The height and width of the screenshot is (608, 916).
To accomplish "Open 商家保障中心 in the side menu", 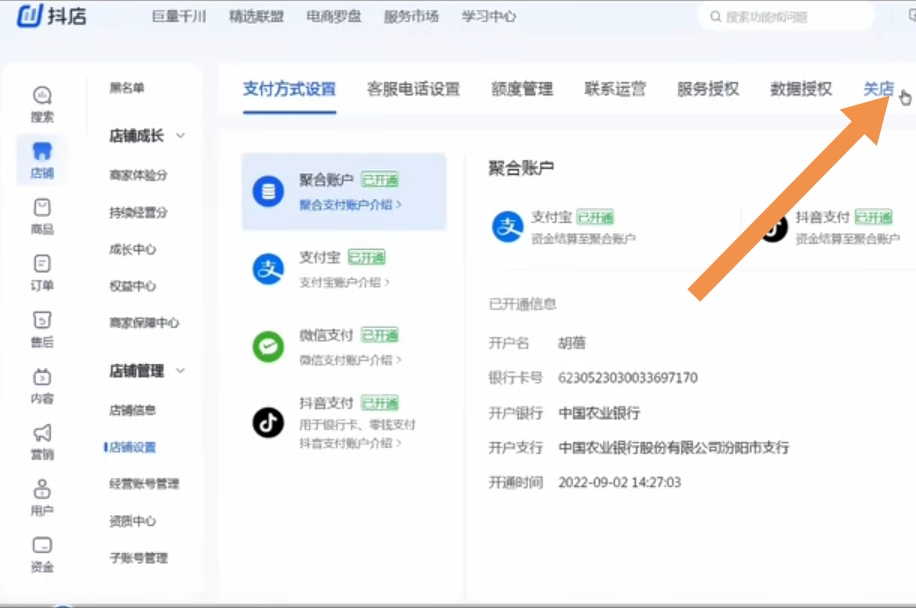I will (144, 323).
